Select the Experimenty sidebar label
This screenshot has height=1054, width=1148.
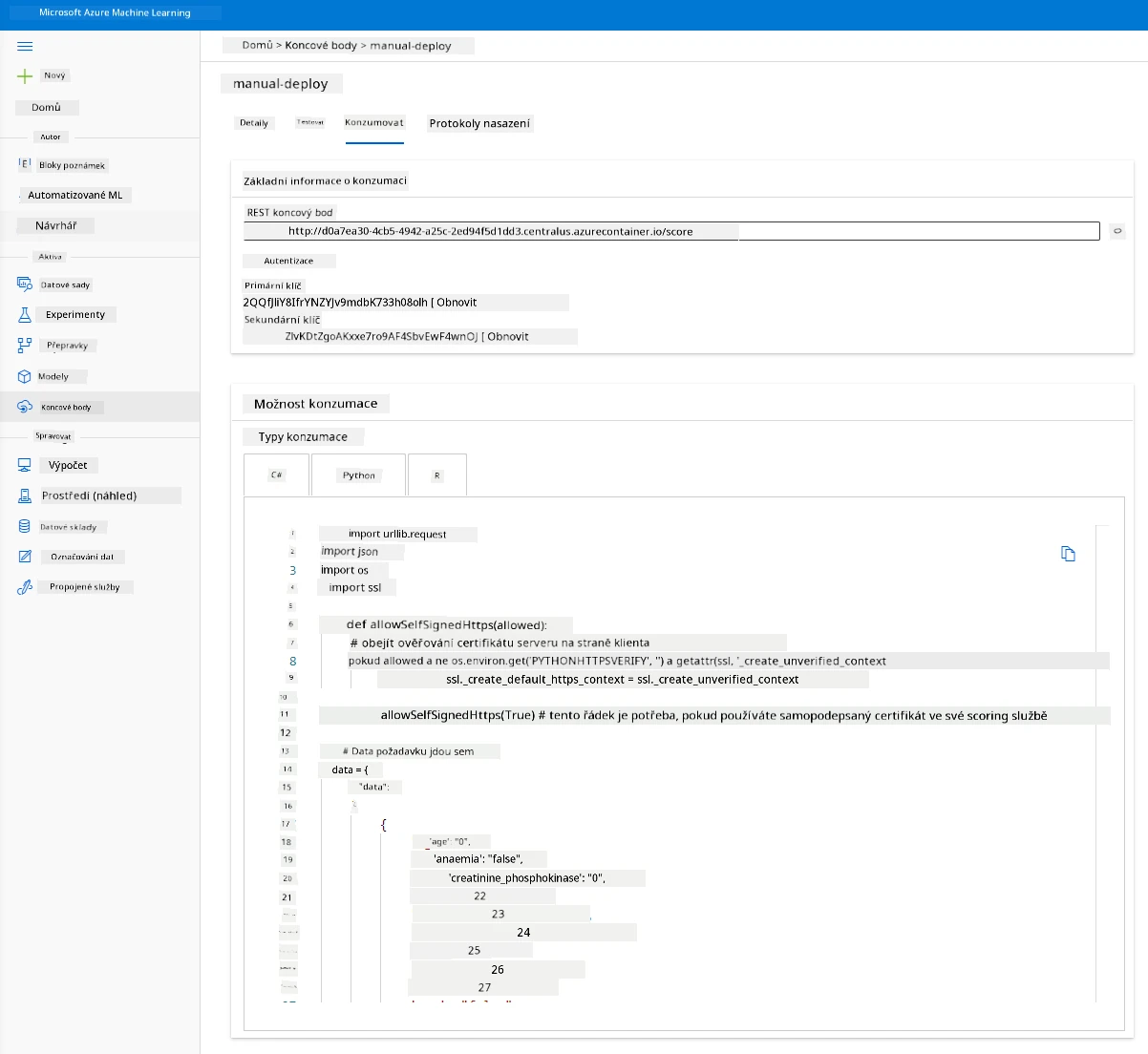click(x=75, y=314)
